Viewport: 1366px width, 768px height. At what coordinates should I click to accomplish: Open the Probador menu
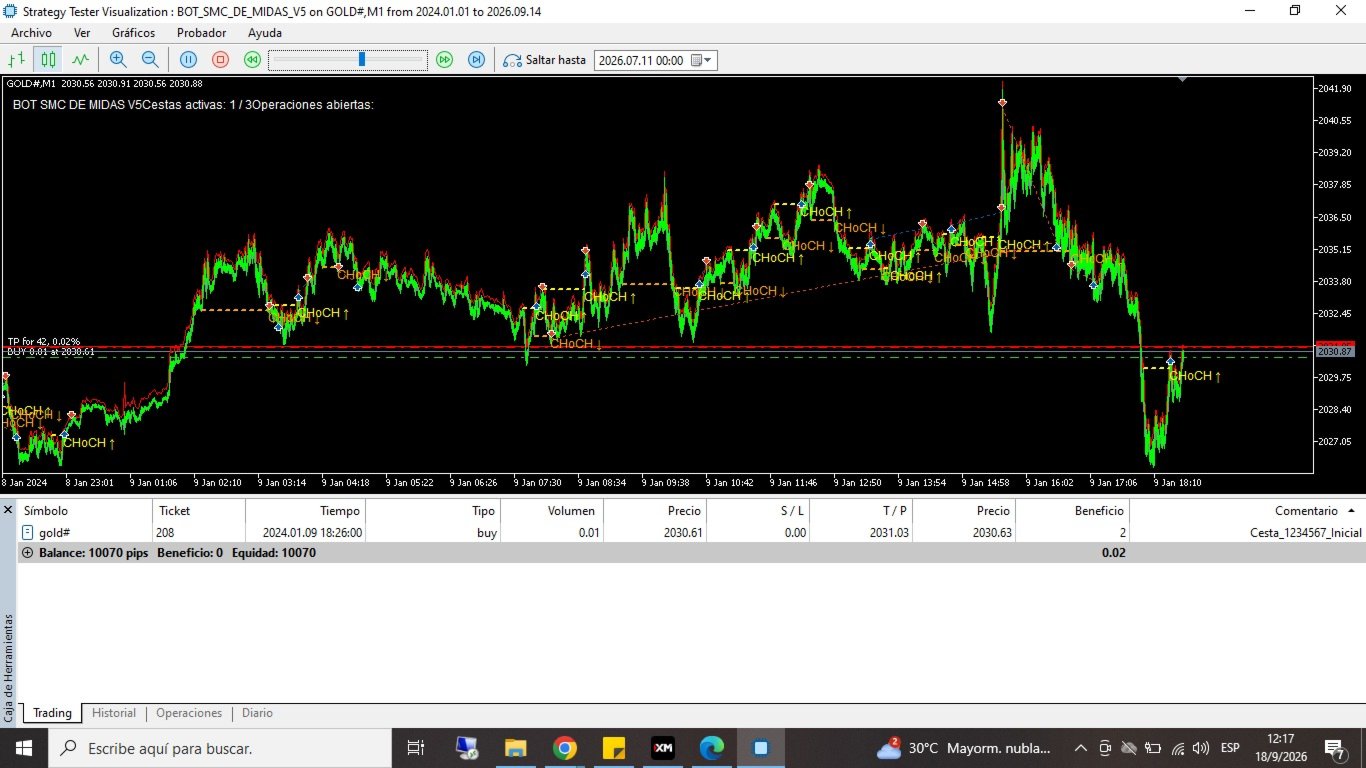point(201,32)
